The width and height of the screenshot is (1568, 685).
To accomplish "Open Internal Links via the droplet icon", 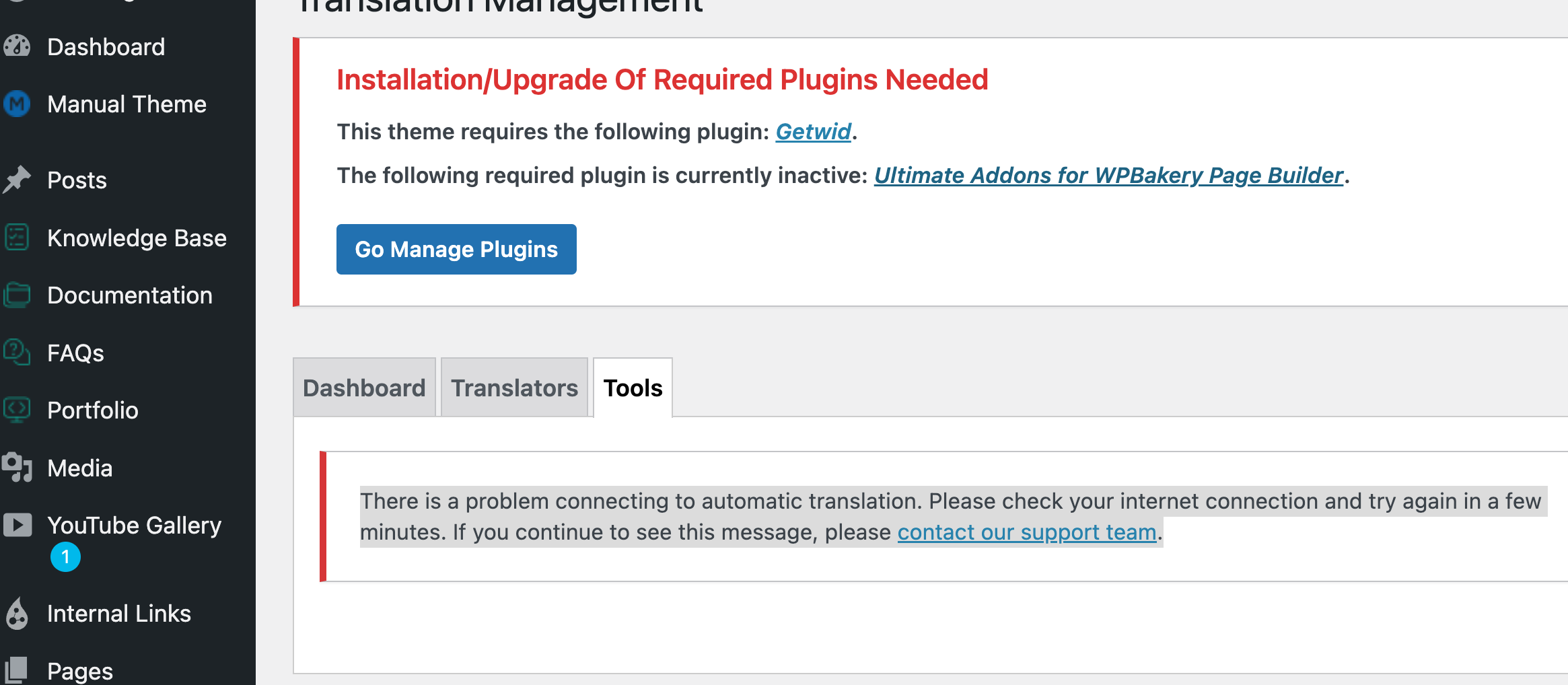I will (16, 613).
